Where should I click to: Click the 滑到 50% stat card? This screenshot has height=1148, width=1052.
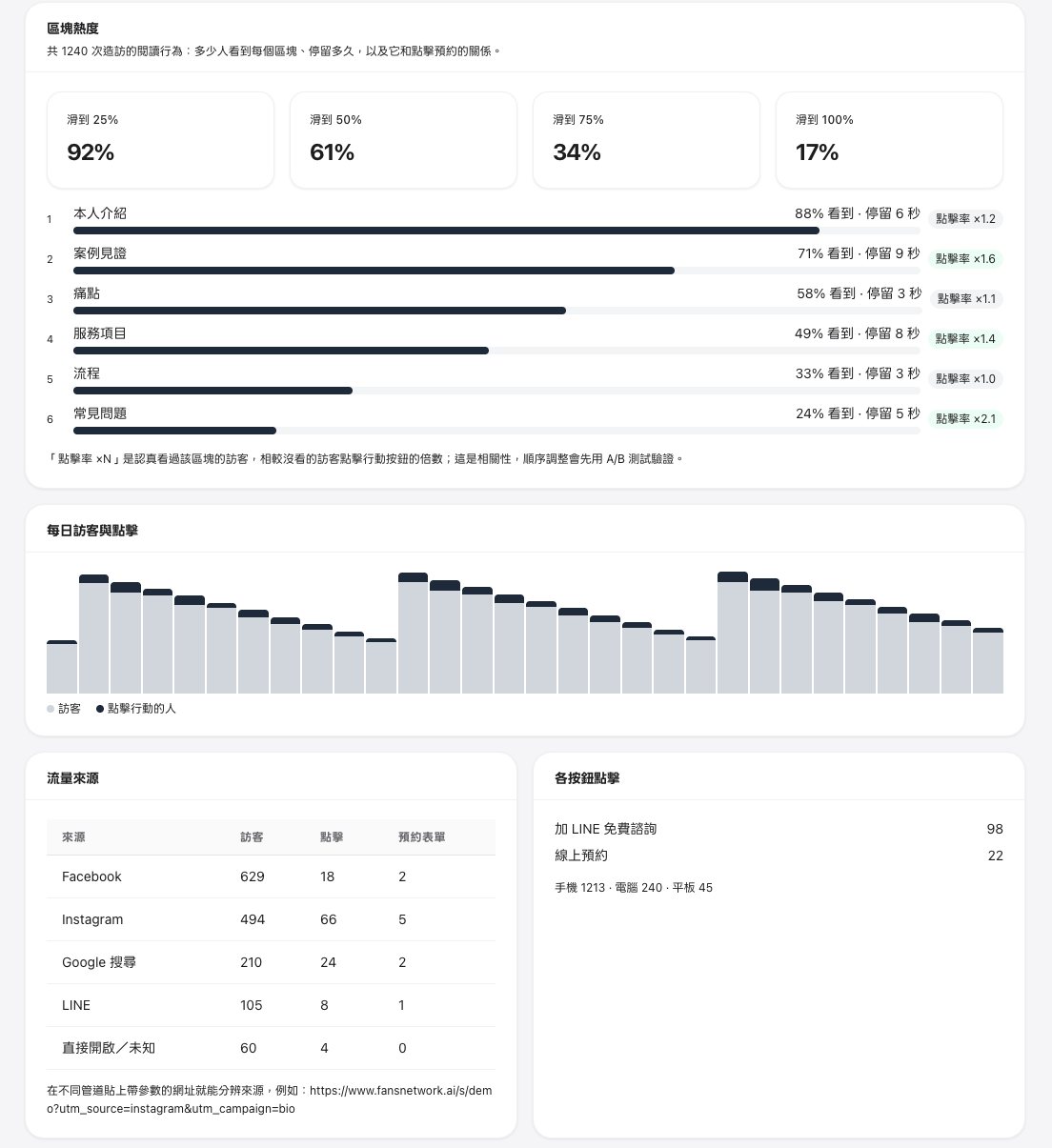(403, 140)
